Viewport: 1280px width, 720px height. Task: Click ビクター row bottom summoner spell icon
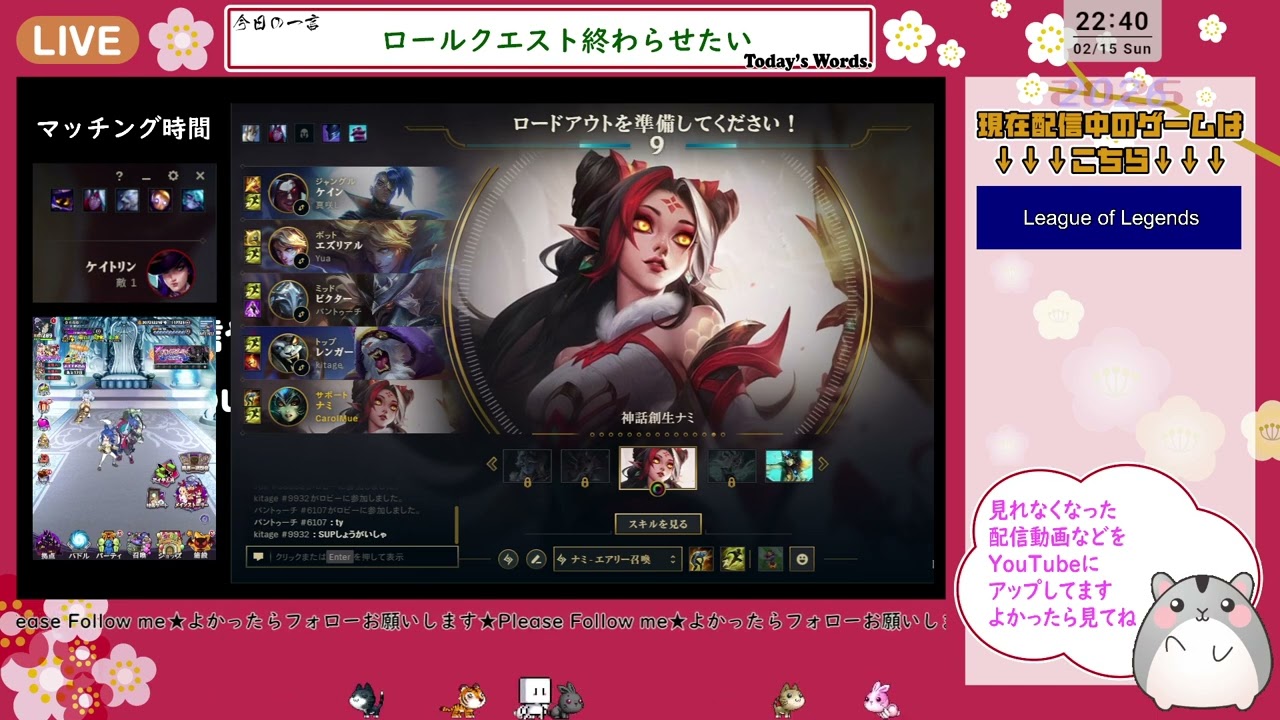click(254, 309)
